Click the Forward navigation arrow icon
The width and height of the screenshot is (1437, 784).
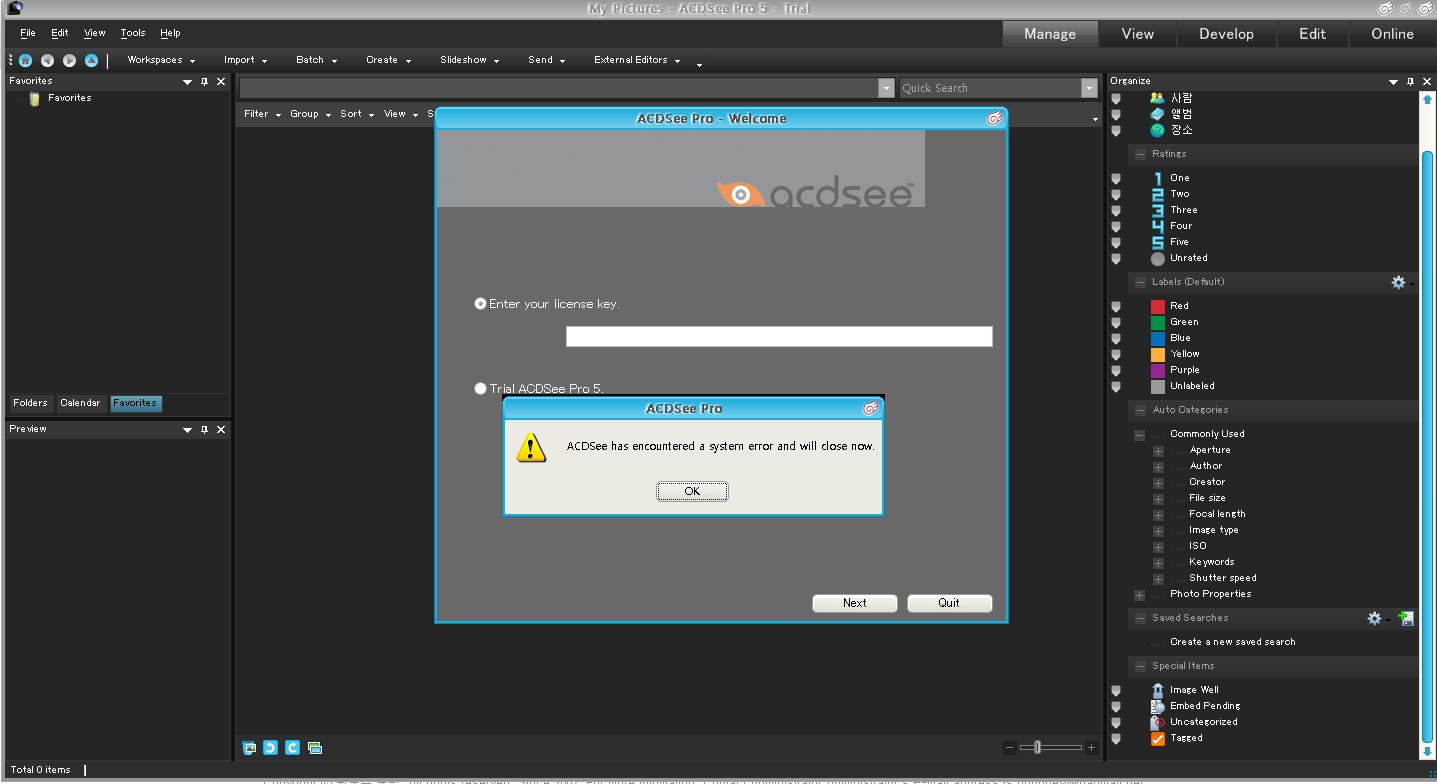point(69,61)
